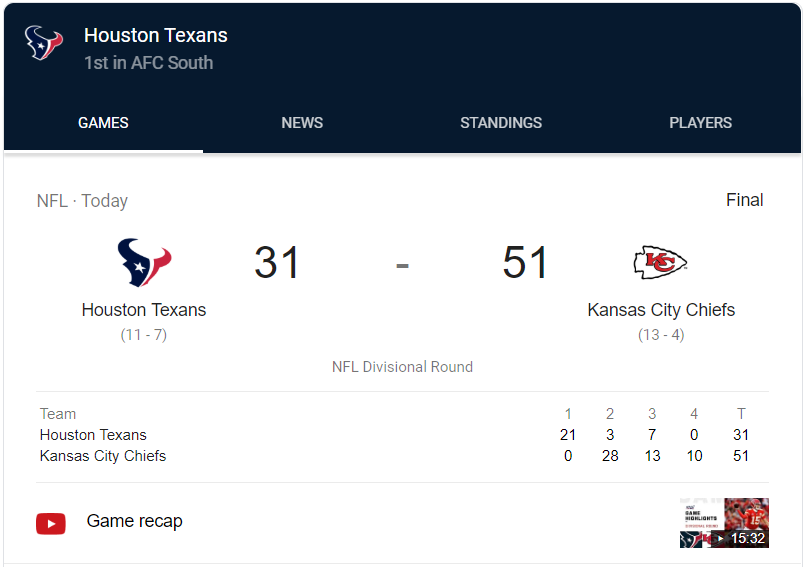Select the STANDINGS tab
The image size is (807, 567).
501,123
